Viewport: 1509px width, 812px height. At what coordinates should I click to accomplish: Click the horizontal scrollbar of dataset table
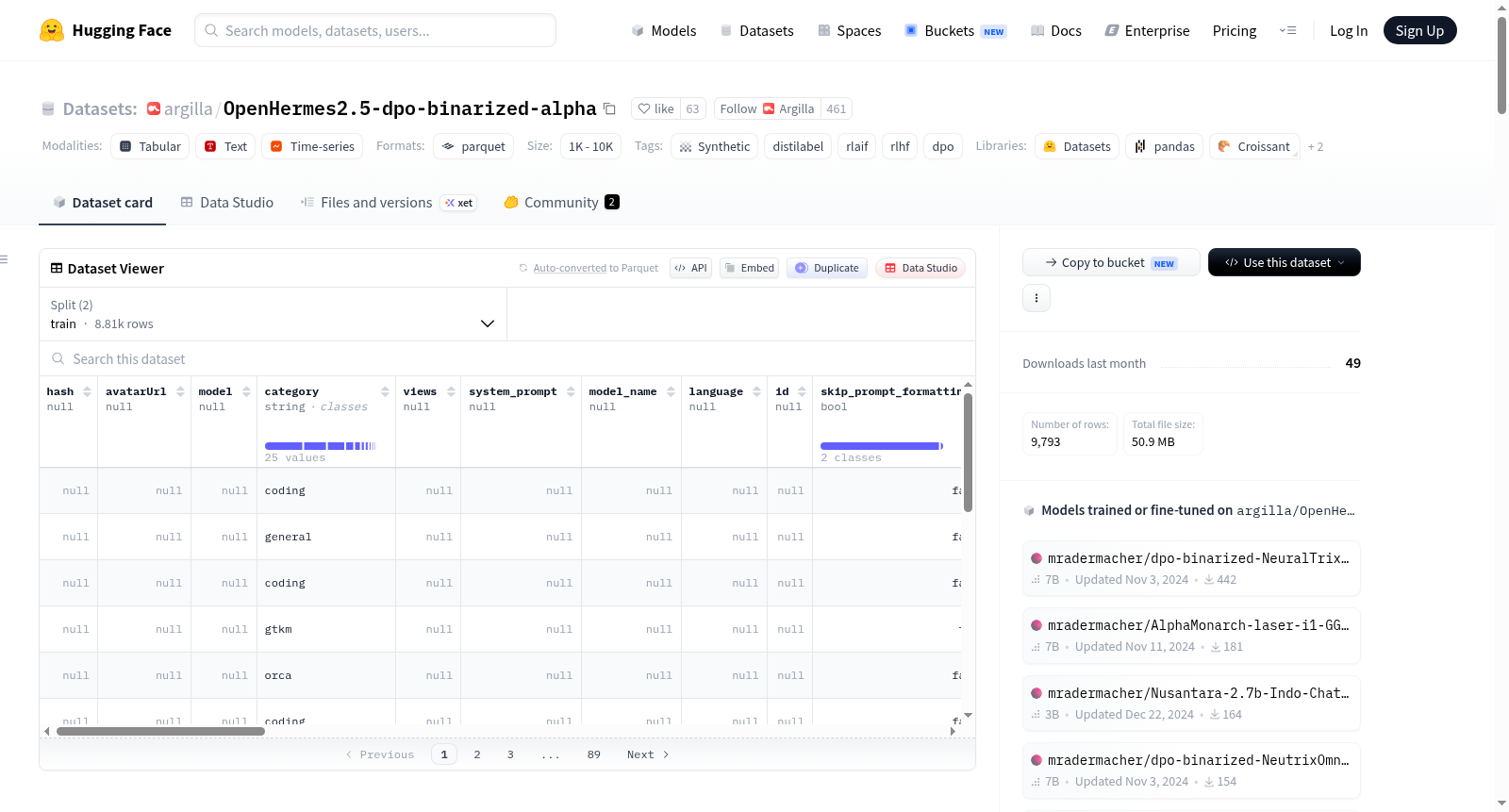[x=160, y=731]
